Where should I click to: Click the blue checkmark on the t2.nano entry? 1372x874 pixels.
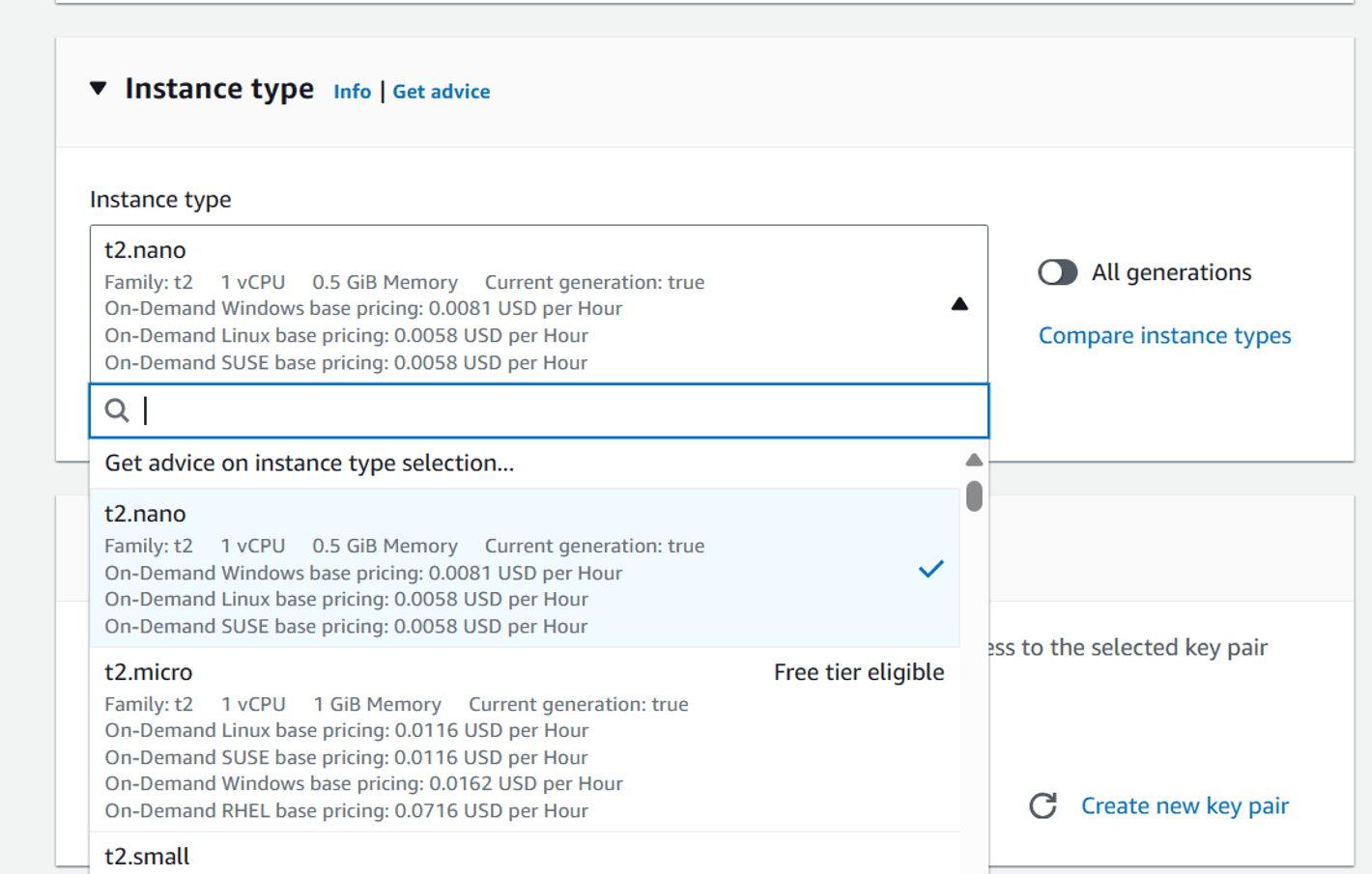pos(930,568)
